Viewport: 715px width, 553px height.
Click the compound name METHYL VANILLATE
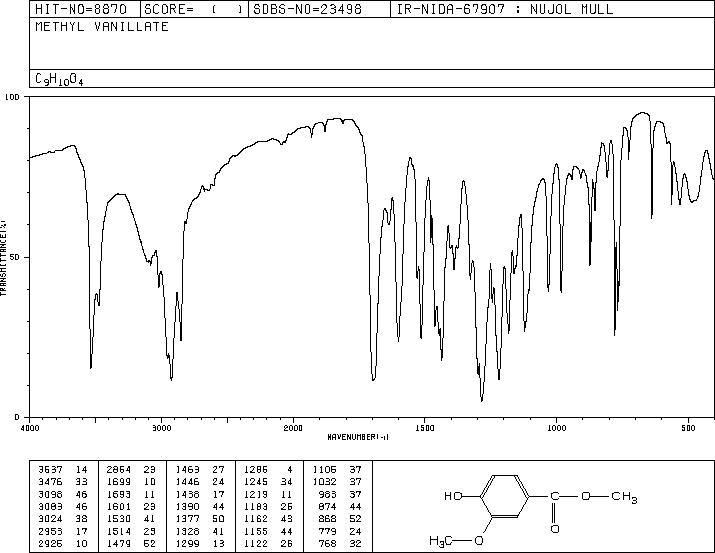click(x=102, y=26)
